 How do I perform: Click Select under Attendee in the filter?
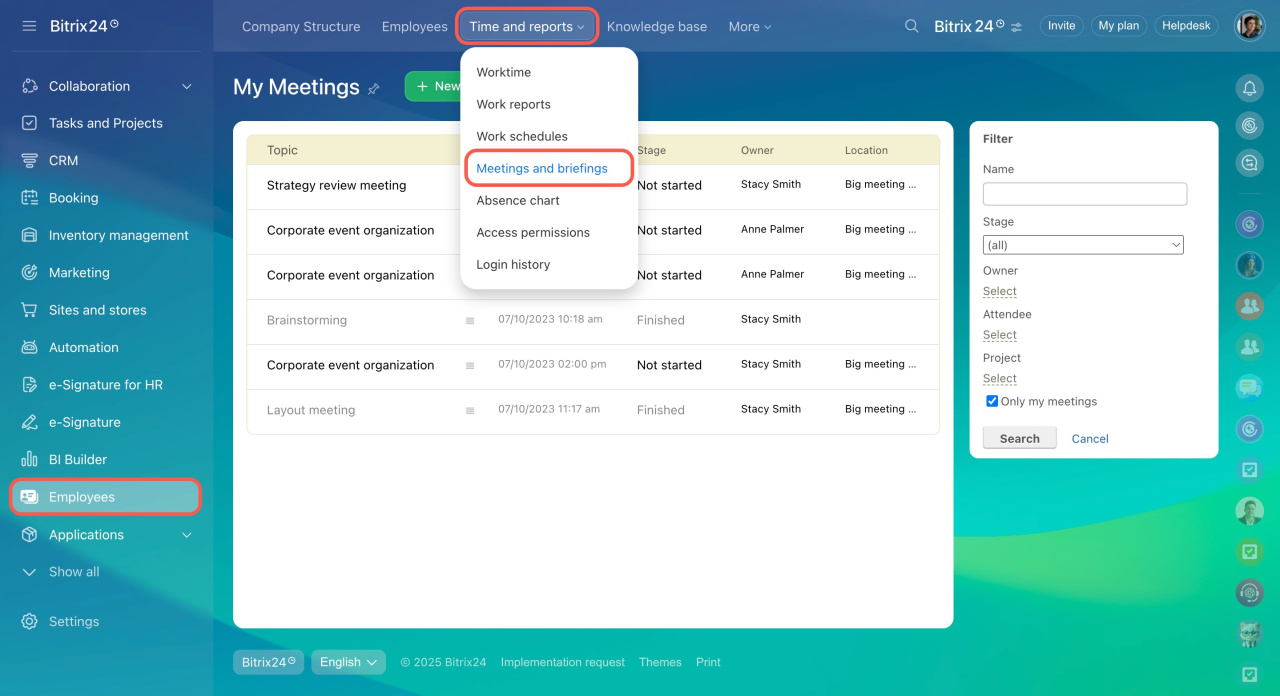[1000, 335]
